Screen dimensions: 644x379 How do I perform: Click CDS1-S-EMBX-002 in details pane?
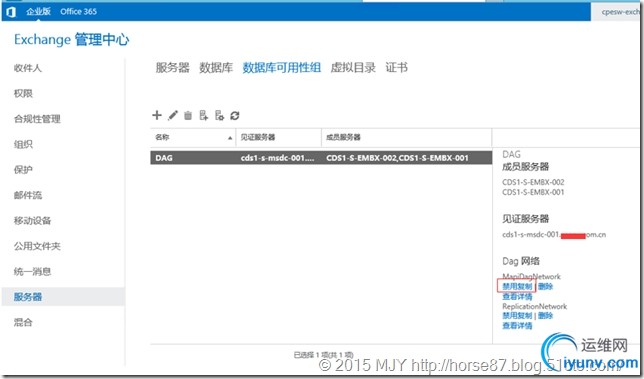[x=533, y=182]
